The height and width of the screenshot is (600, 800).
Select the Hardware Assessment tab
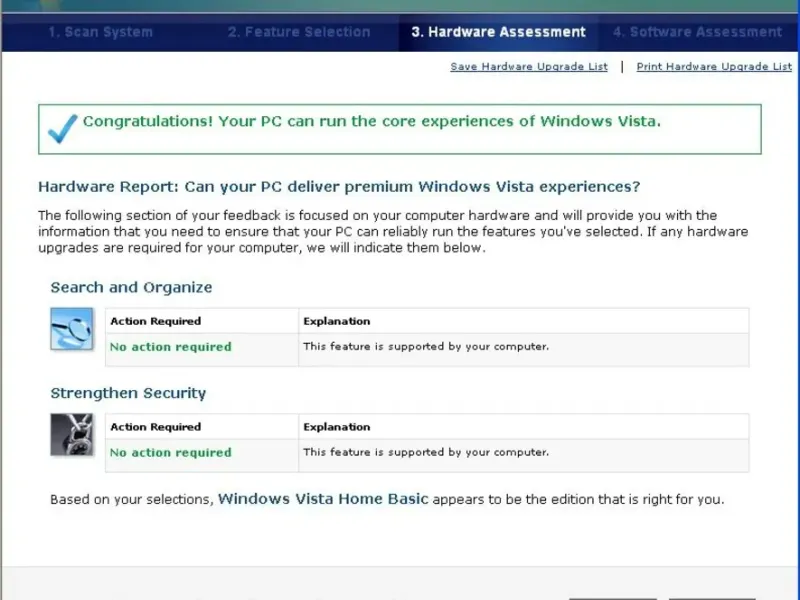(498, 32)
